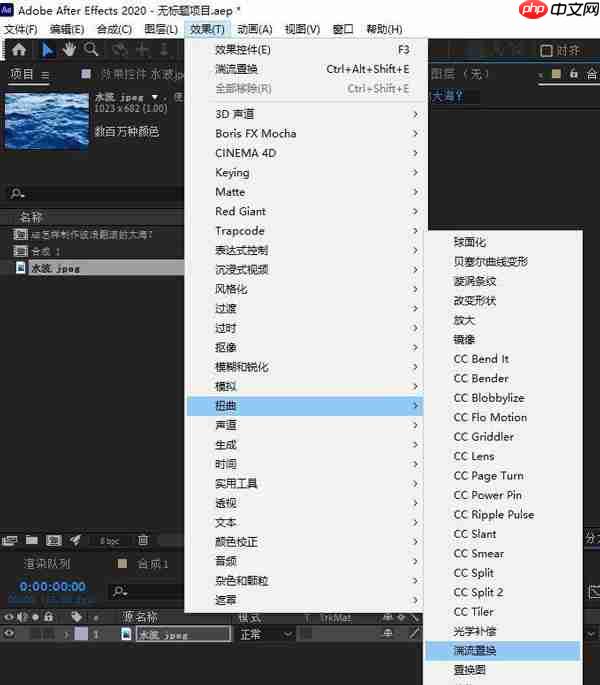Click the audio speaker column header
Image resolution: width=600 pixels, height=685 pixels.
pos(23,617)
